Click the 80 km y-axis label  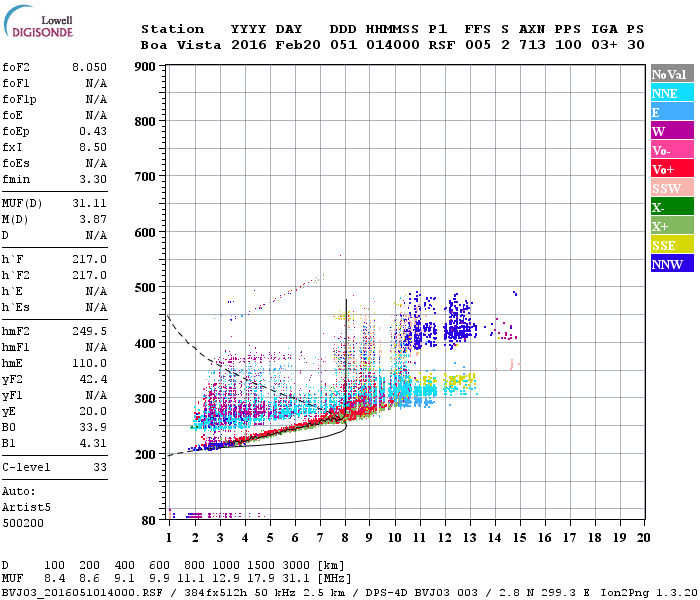point(149,521)
